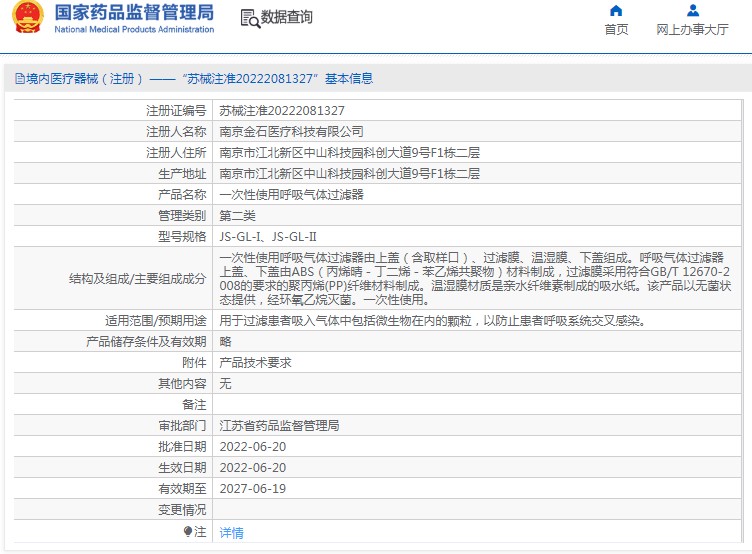
Task: Select 一次性使用呼吸气体过滤器 product name
Action: (292, 195)
